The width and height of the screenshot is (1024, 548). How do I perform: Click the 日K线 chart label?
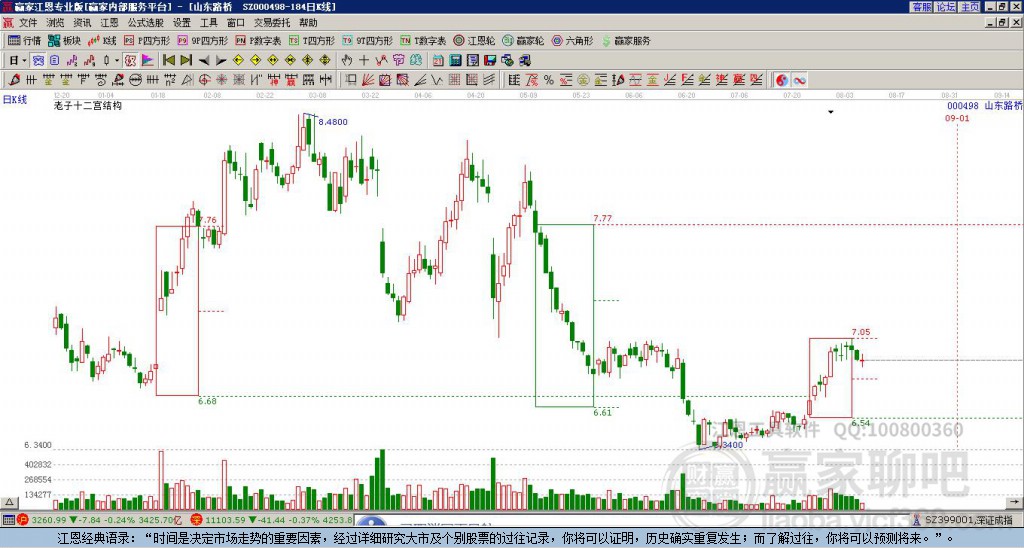click(15, 100)
